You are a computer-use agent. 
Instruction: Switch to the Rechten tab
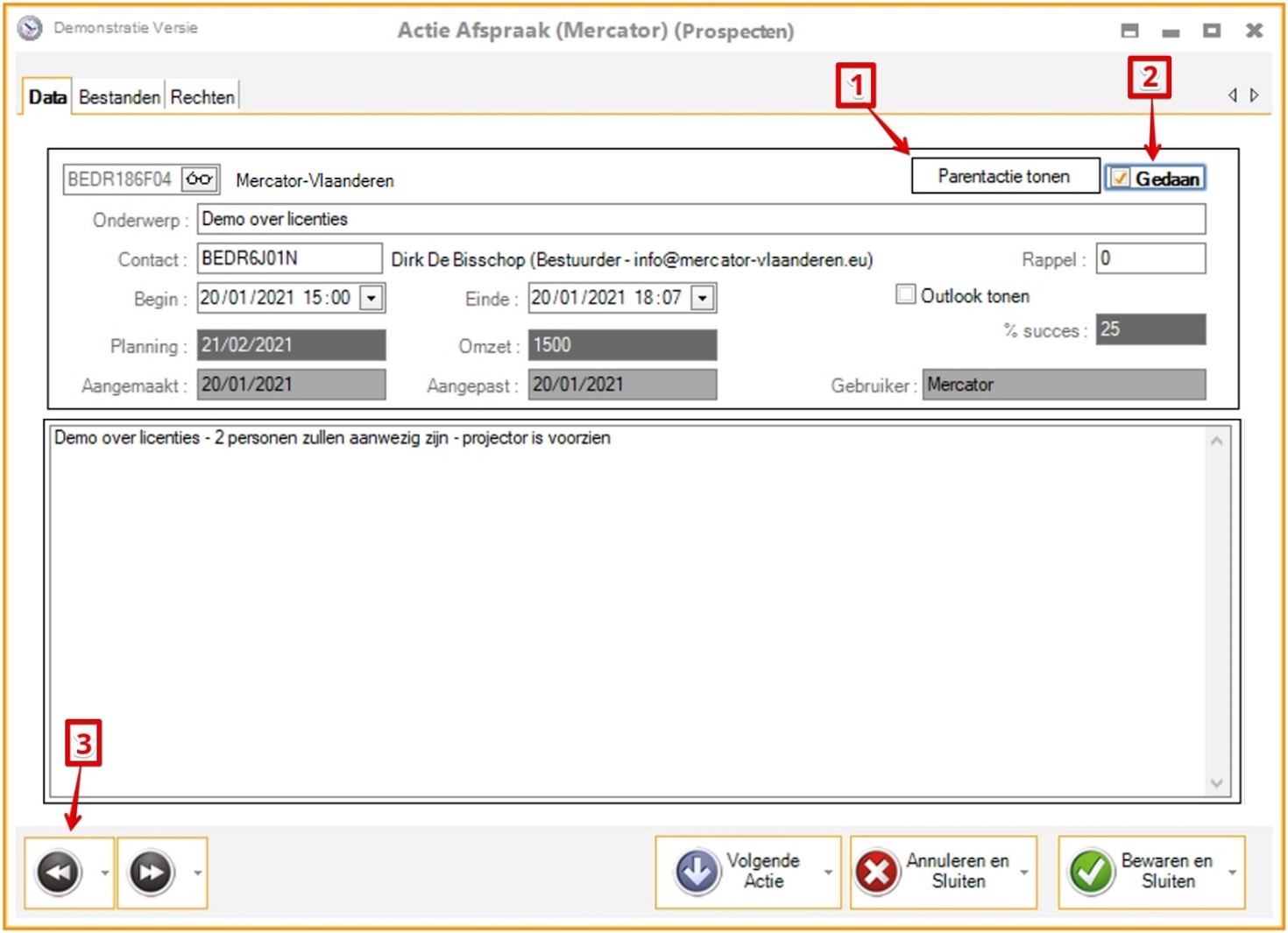coord(202,97)
